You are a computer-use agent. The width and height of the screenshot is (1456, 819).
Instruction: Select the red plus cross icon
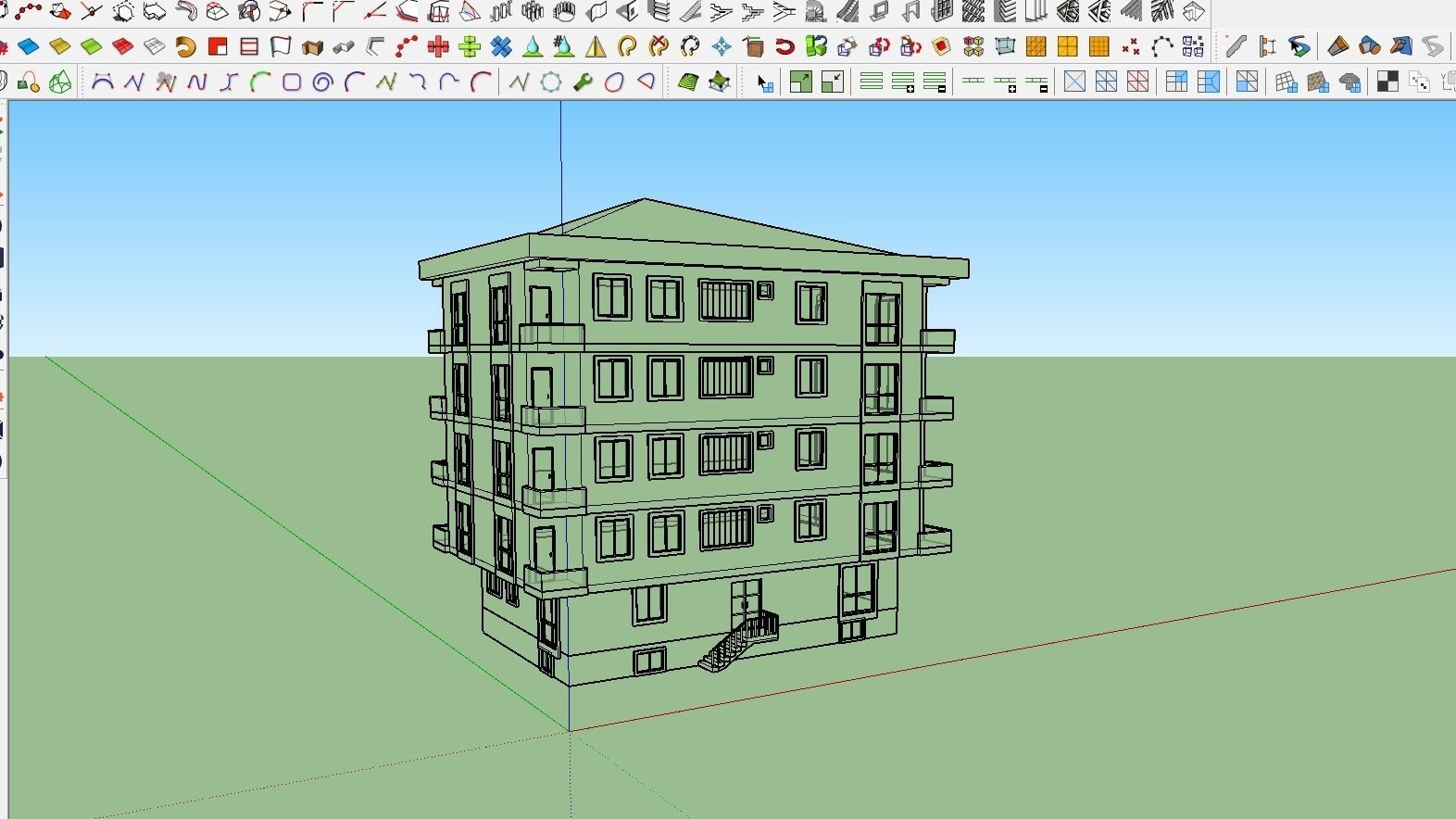(x=438, y=46)
